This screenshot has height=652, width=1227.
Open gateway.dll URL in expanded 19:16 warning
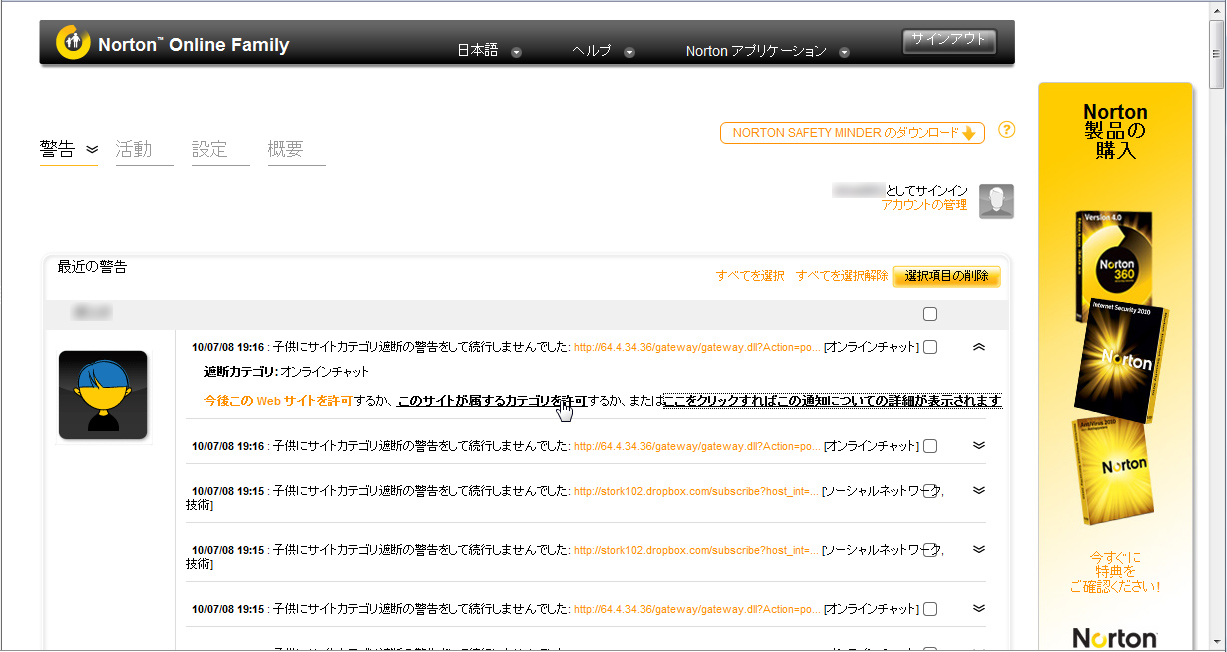pos(697,348)
